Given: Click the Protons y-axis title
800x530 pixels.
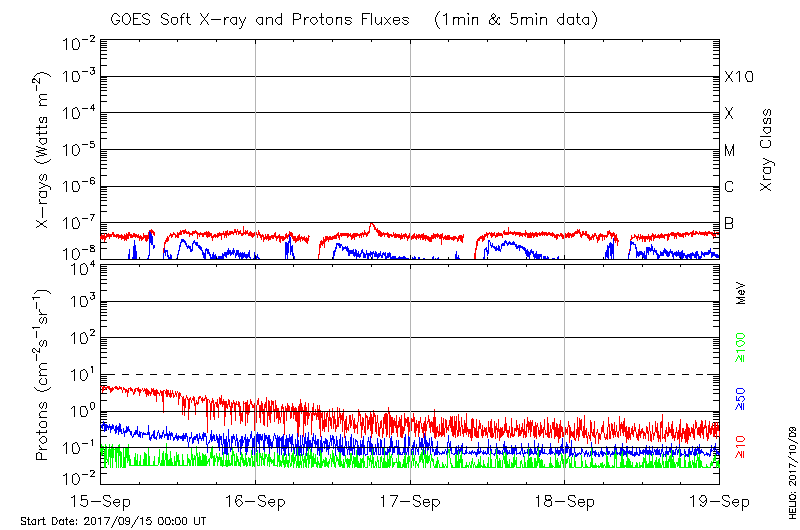Looking at the screenshot, I should 43,375.
